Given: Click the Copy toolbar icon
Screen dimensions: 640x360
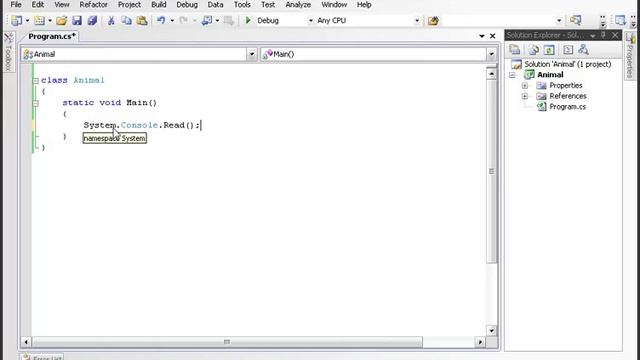Looking at the screenshot, I should (127, 20).
